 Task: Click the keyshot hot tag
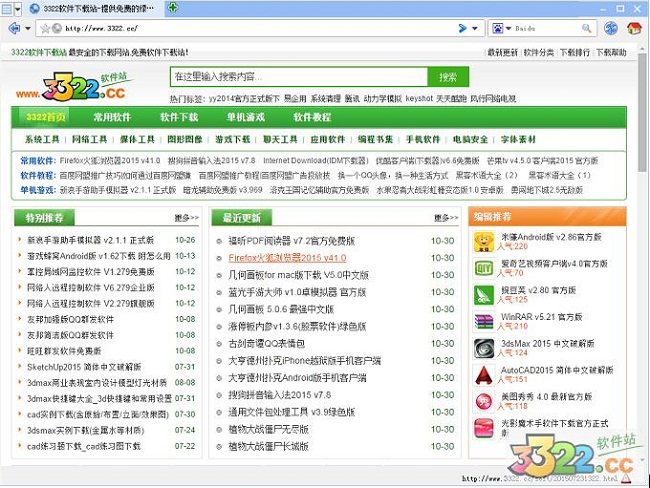(419, 99)
